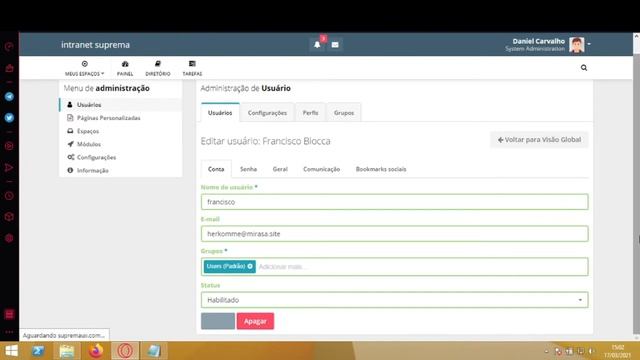Click the notepad-like taskbar app icon
The height and width of the screenshot is (360, 640).
[x=154, y=351]
